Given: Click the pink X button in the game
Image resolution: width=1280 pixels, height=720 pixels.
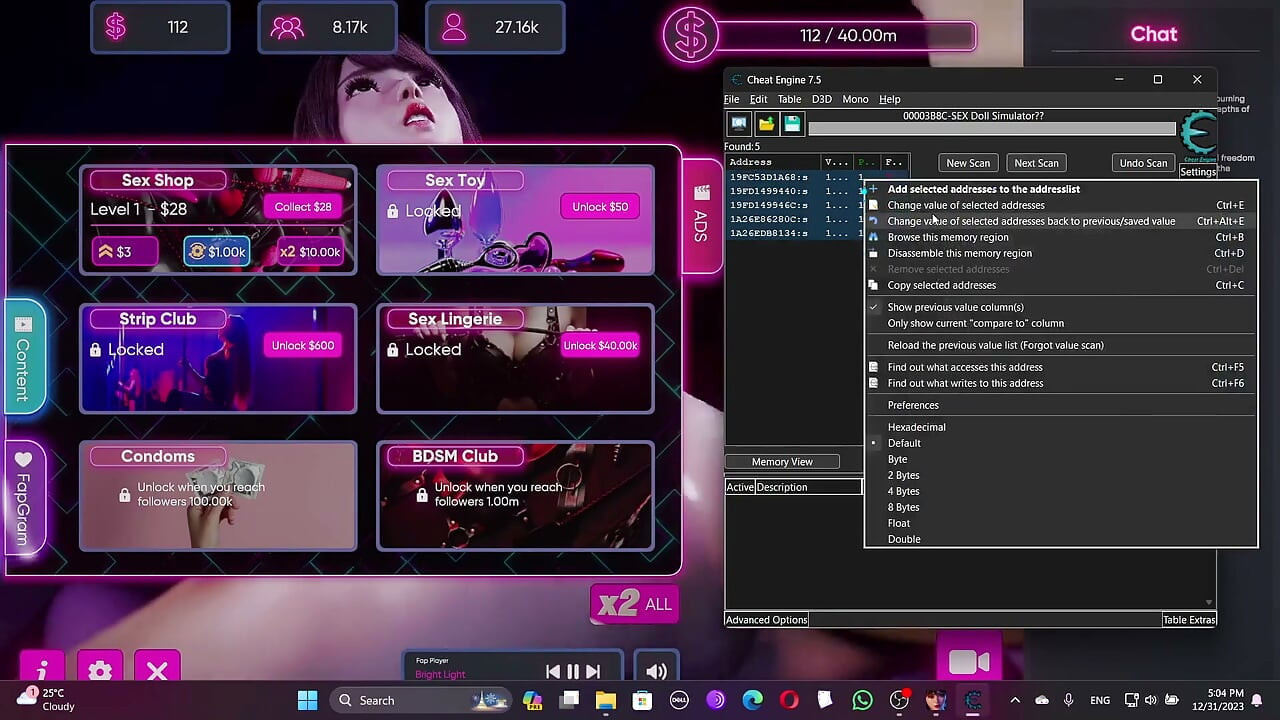Looking at the screenshot, I should tap(157, 671).
